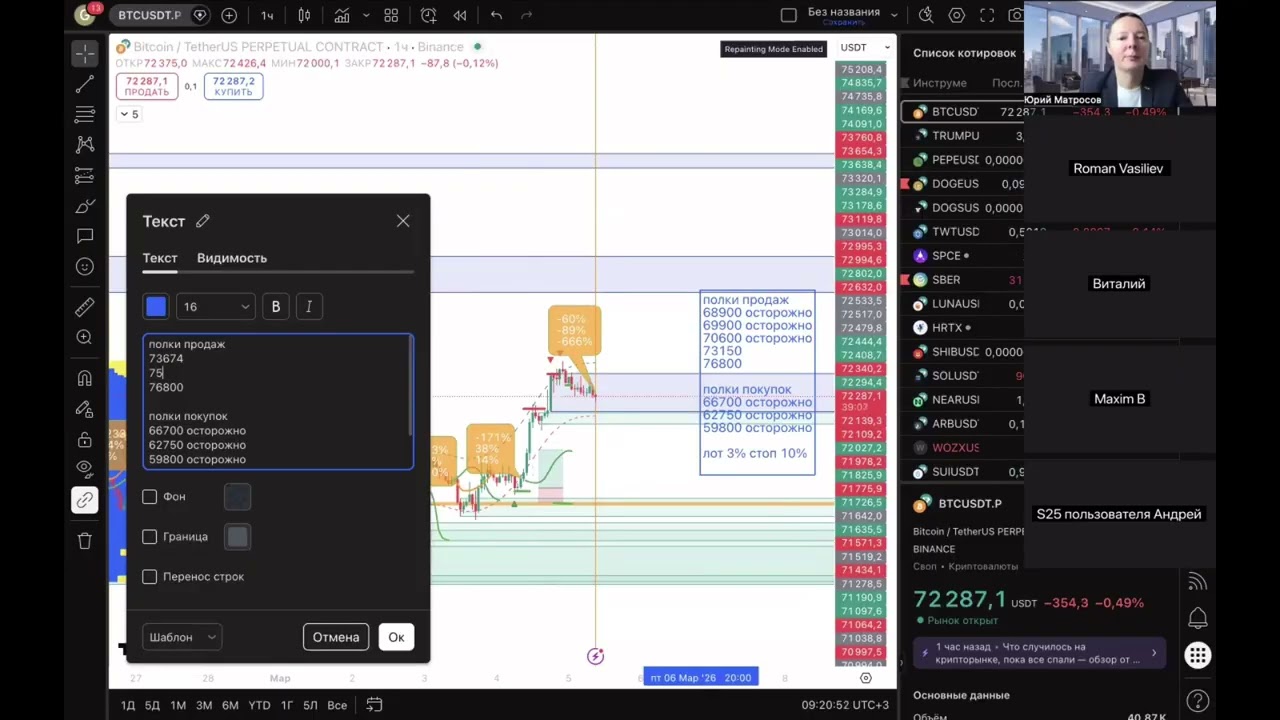
Task: Cancel the text dialog with Отмена
Action: 336,637
